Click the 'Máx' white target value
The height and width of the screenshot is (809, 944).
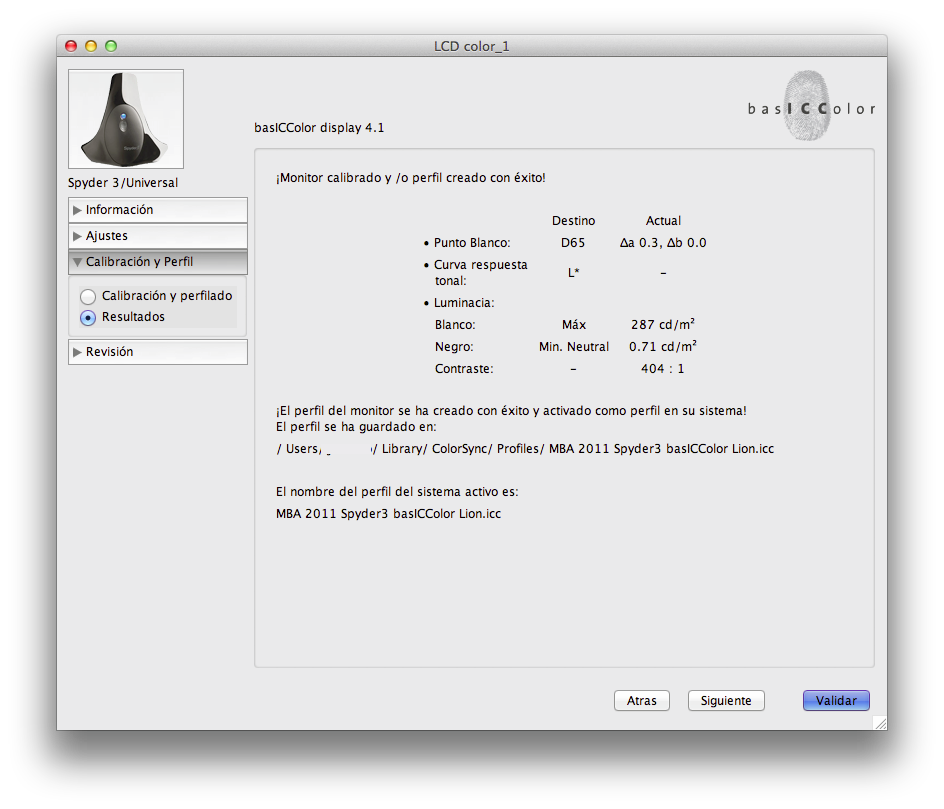[574, 324]
